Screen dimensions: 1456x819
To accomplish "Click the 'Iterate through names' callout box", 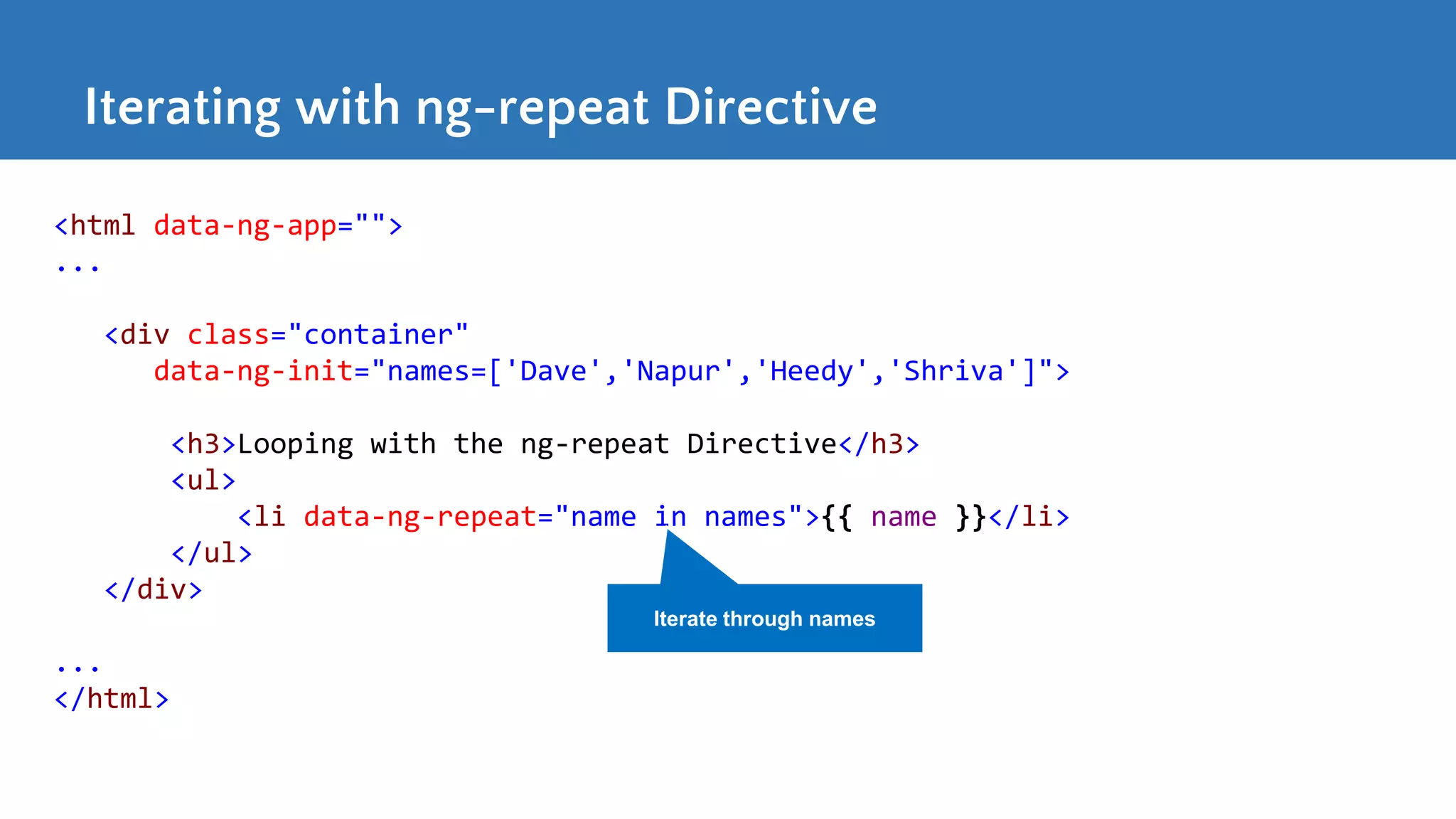I will 764,618.
